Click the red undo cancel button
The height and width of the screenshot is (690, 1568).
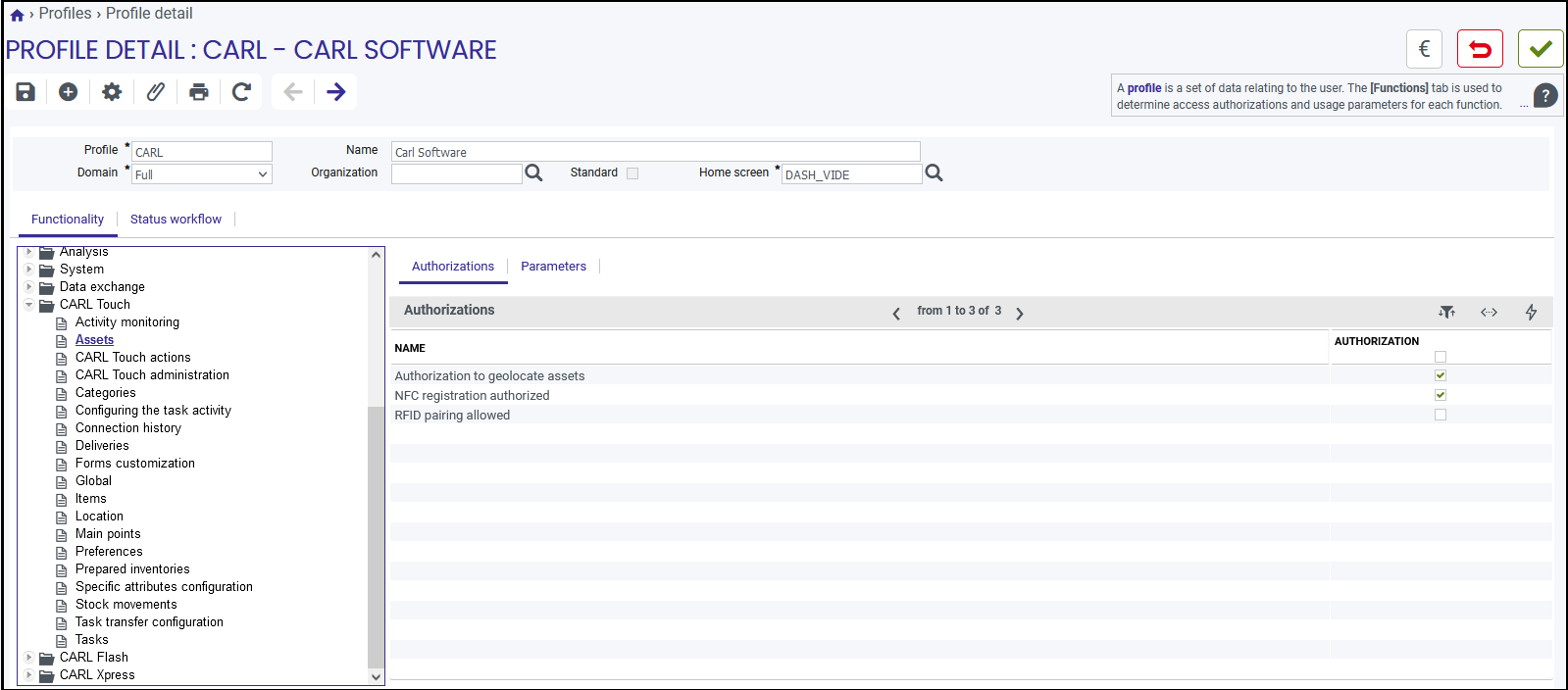pyautogui.click(x=1480, y=49)
